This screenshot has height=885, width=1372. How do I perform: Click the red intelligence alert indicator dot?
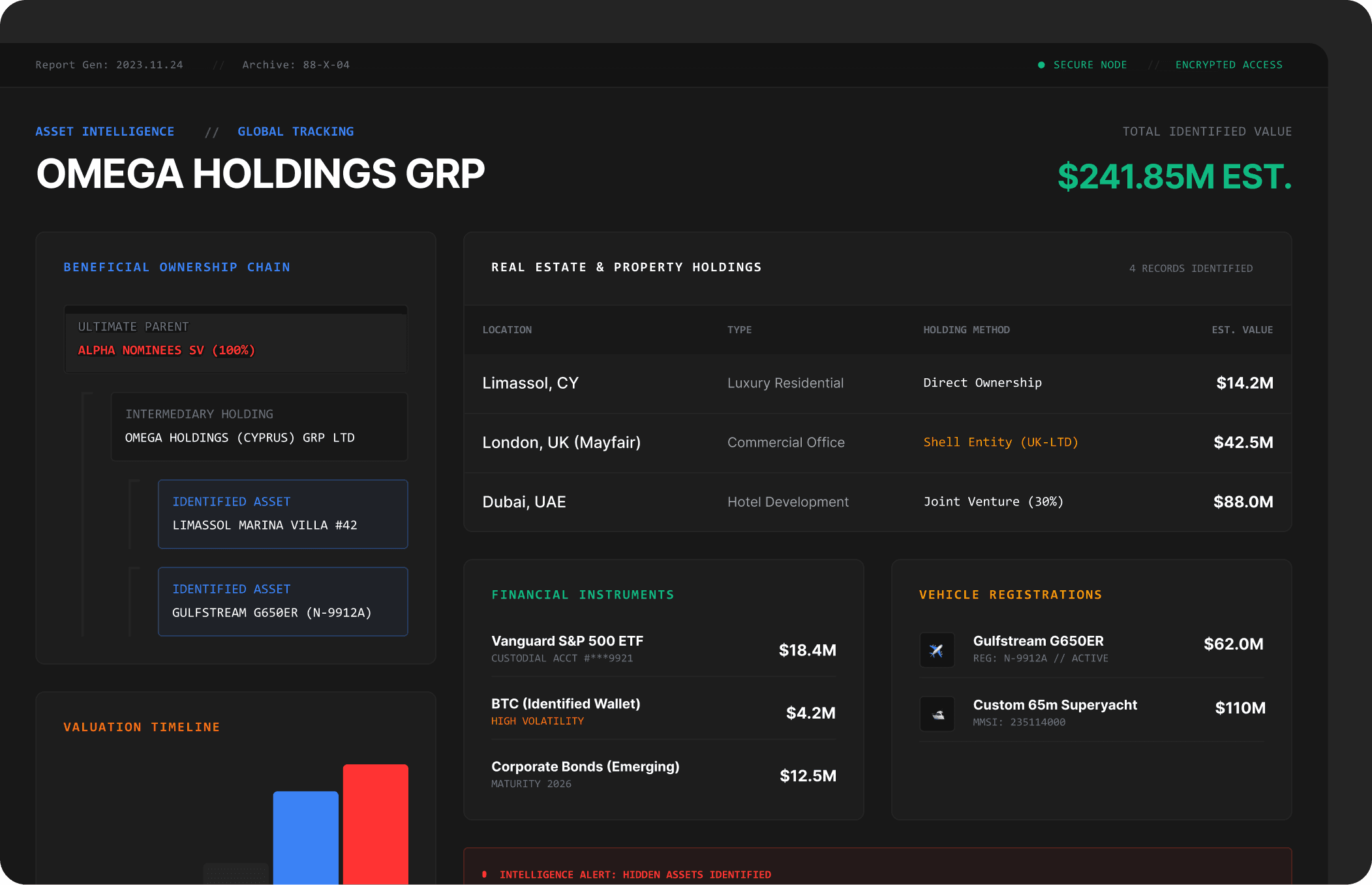click(x=484, y=875)
